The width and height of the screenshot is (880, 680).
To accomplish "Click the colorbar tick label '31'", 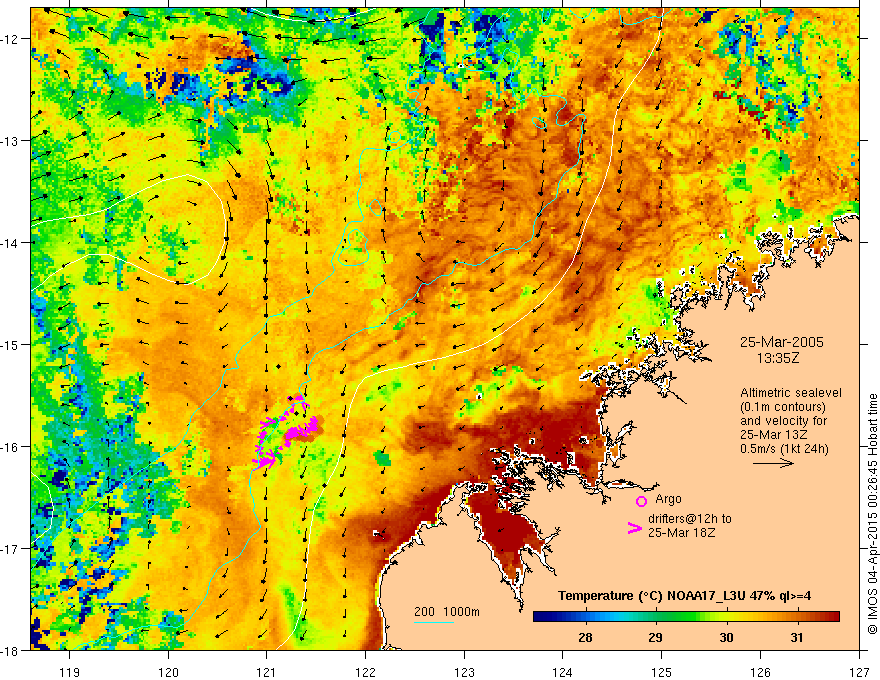I will click(797, 637).
